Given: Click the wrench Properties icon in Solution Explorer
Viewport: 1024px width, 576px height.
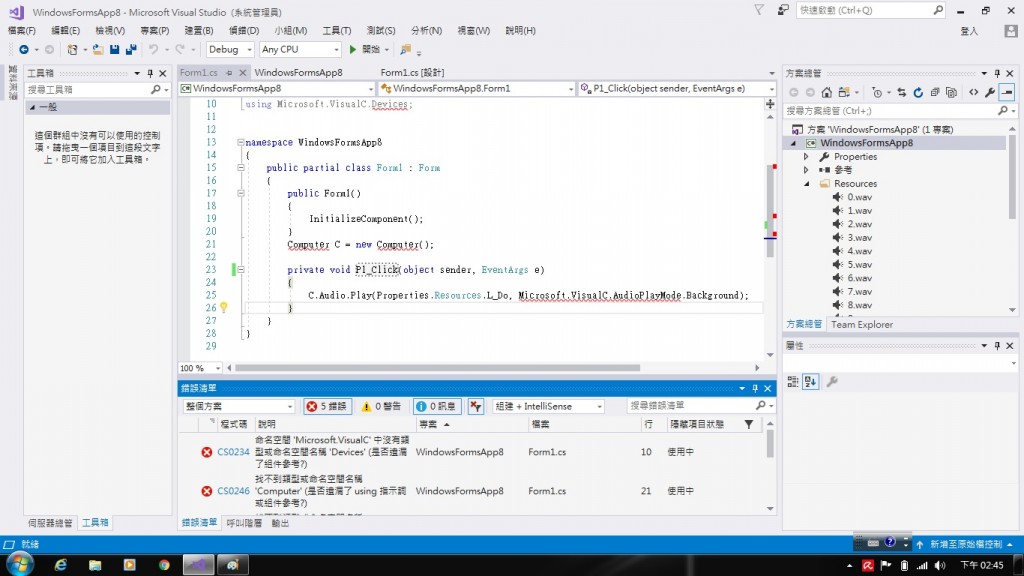Looking at the screenshot, I should tap(990, 93).
